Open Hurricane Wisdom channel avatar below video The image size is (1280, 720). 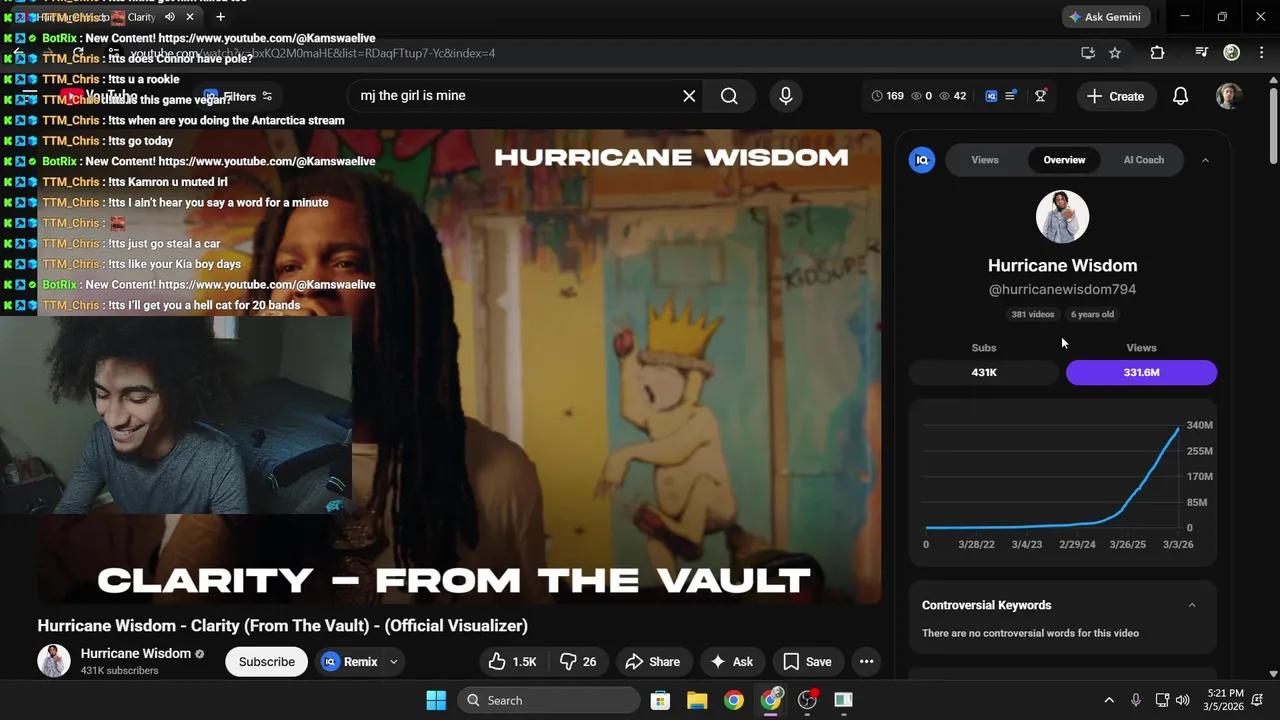coord(54,661)
